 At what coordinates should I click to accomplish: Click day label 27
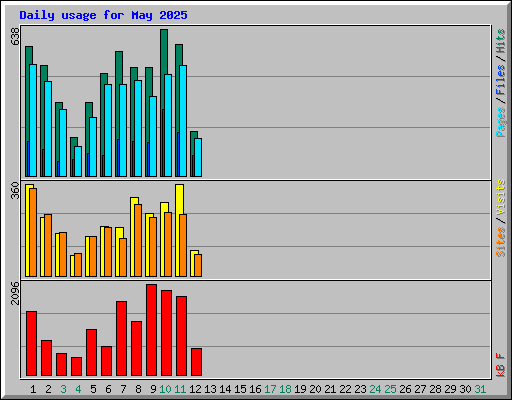(x=420, y=389)
